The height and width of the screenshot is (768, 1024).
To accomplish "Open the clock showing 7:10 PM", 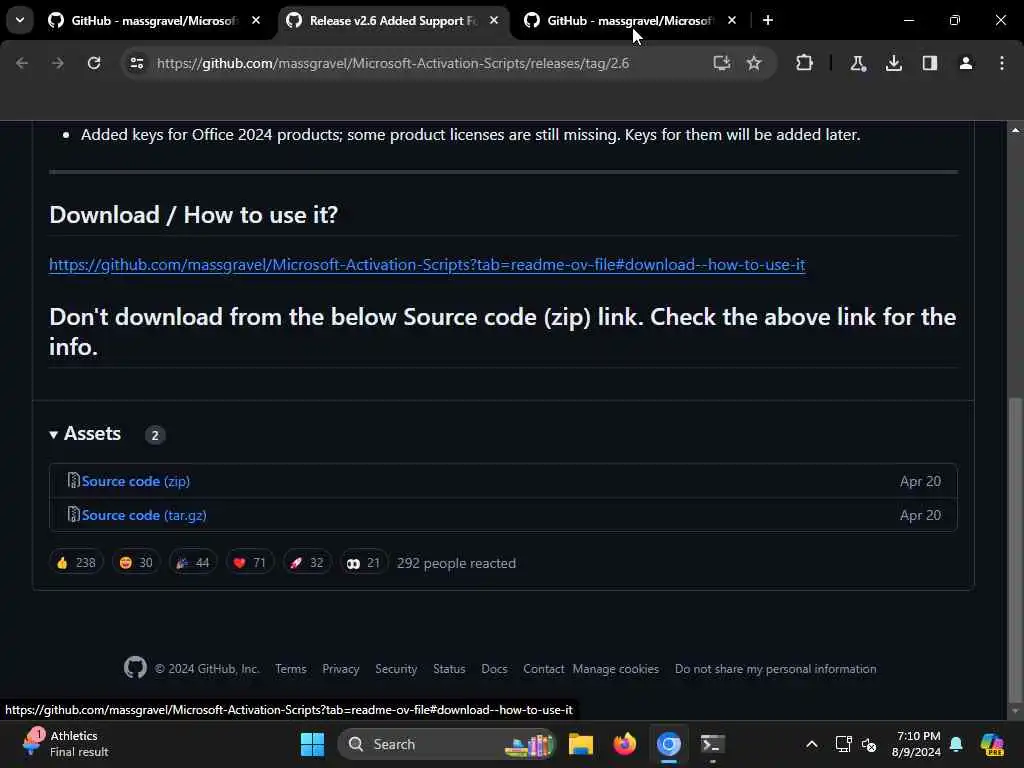I will pyautogui.click(x=917, y=744).
